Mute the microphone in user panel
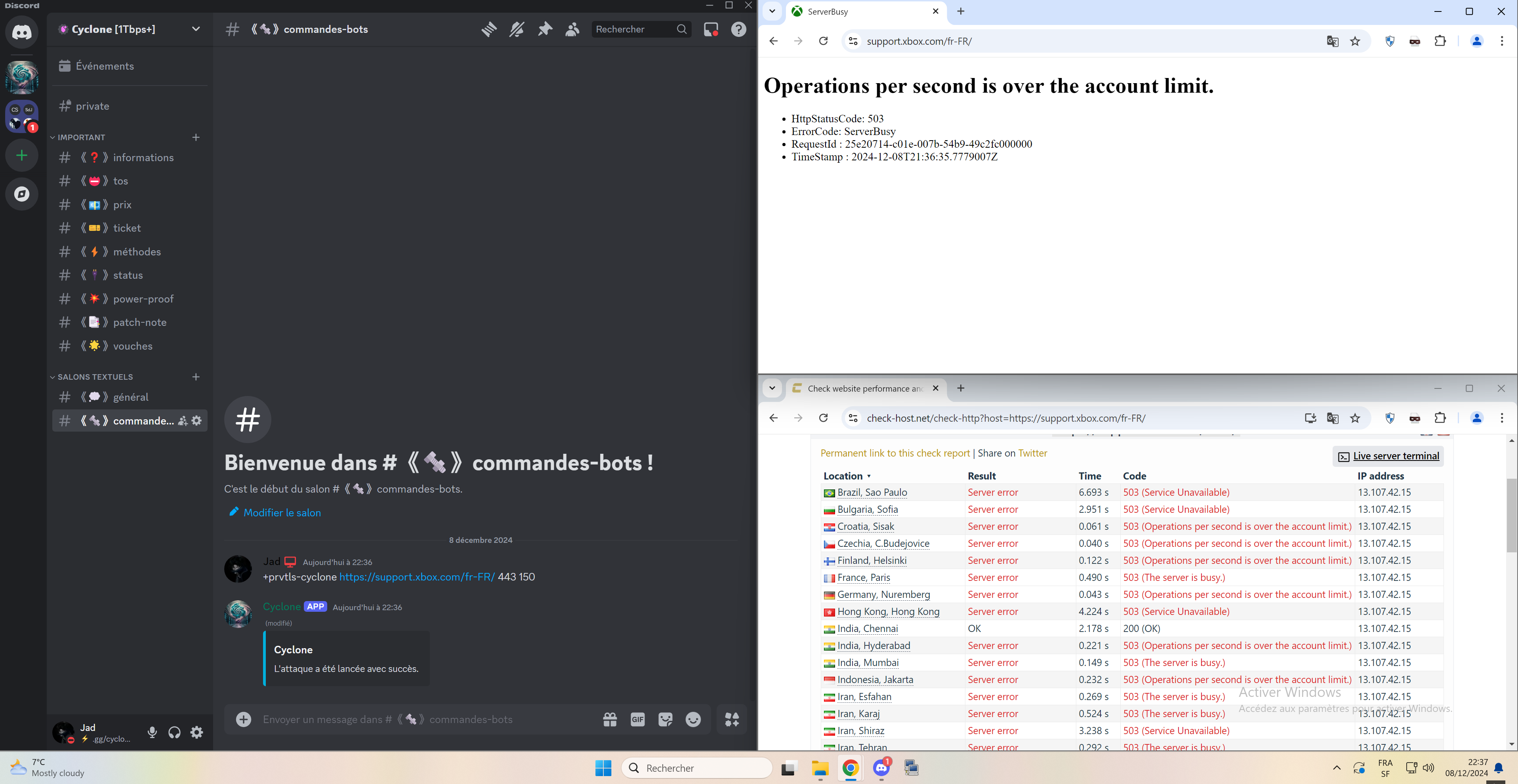The image size is (1518, 784). click(x=152, y=732)
